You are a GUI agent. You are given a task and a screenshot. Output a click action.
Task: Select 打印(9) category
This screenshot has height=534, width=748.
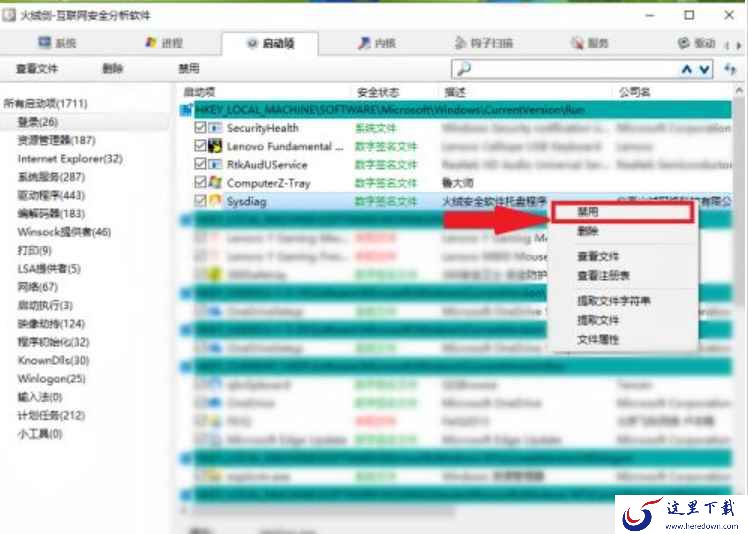pos(34,250)
